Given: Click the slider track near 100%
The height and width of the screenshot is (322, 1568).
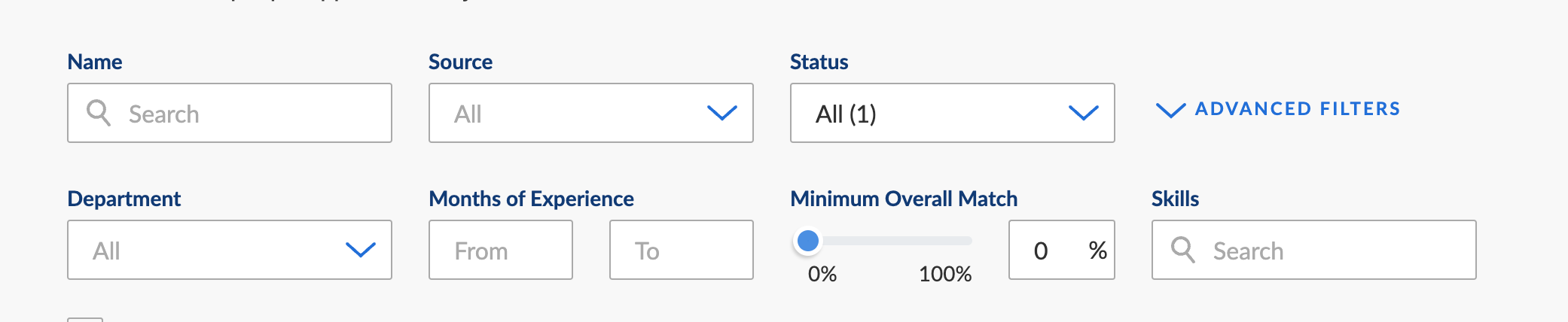Looking at the screenshot, I should [962, 241].
